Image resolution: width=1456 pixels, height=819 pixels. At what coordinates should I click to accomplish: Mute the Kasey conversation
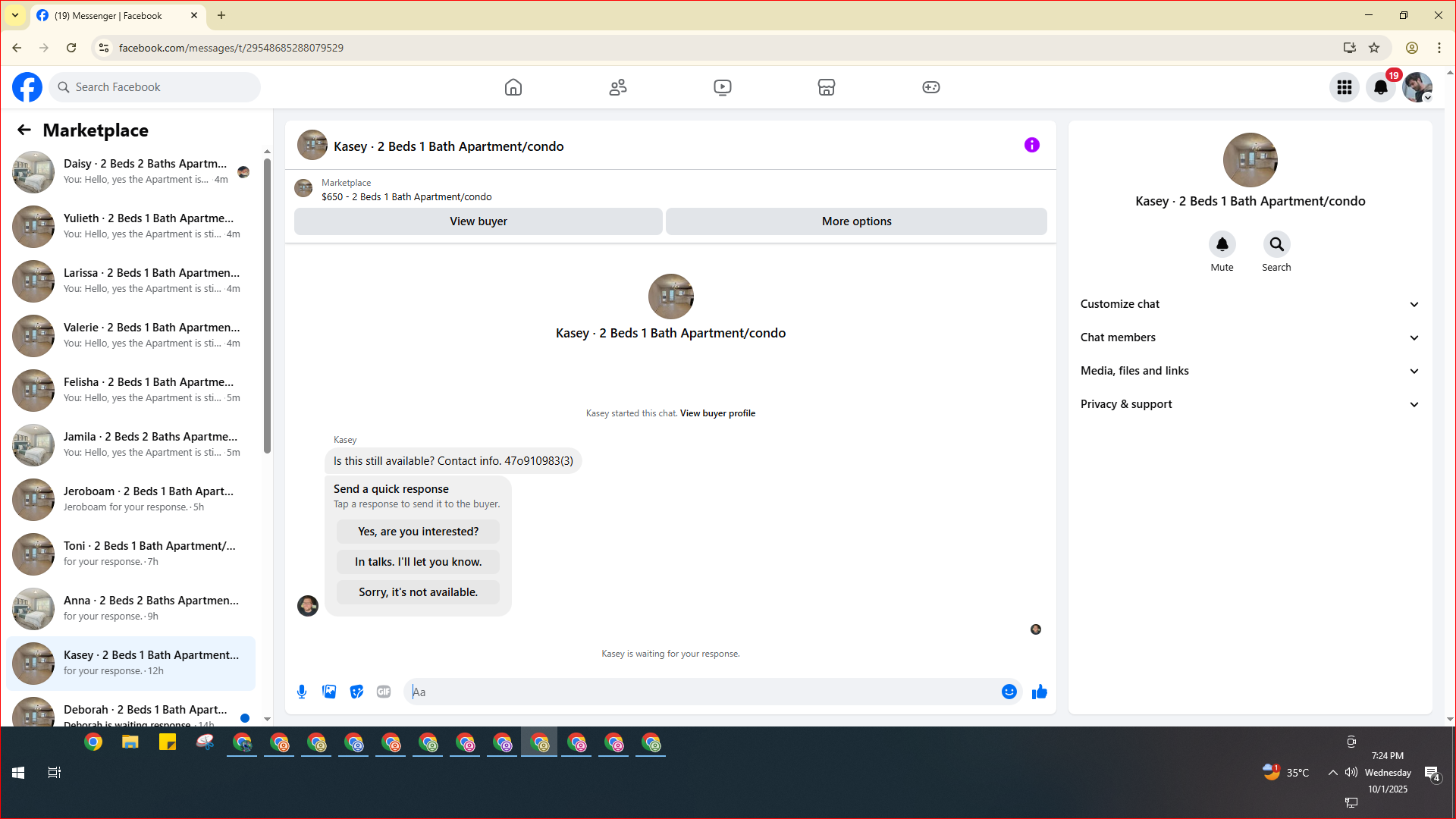pos(1222,244)
